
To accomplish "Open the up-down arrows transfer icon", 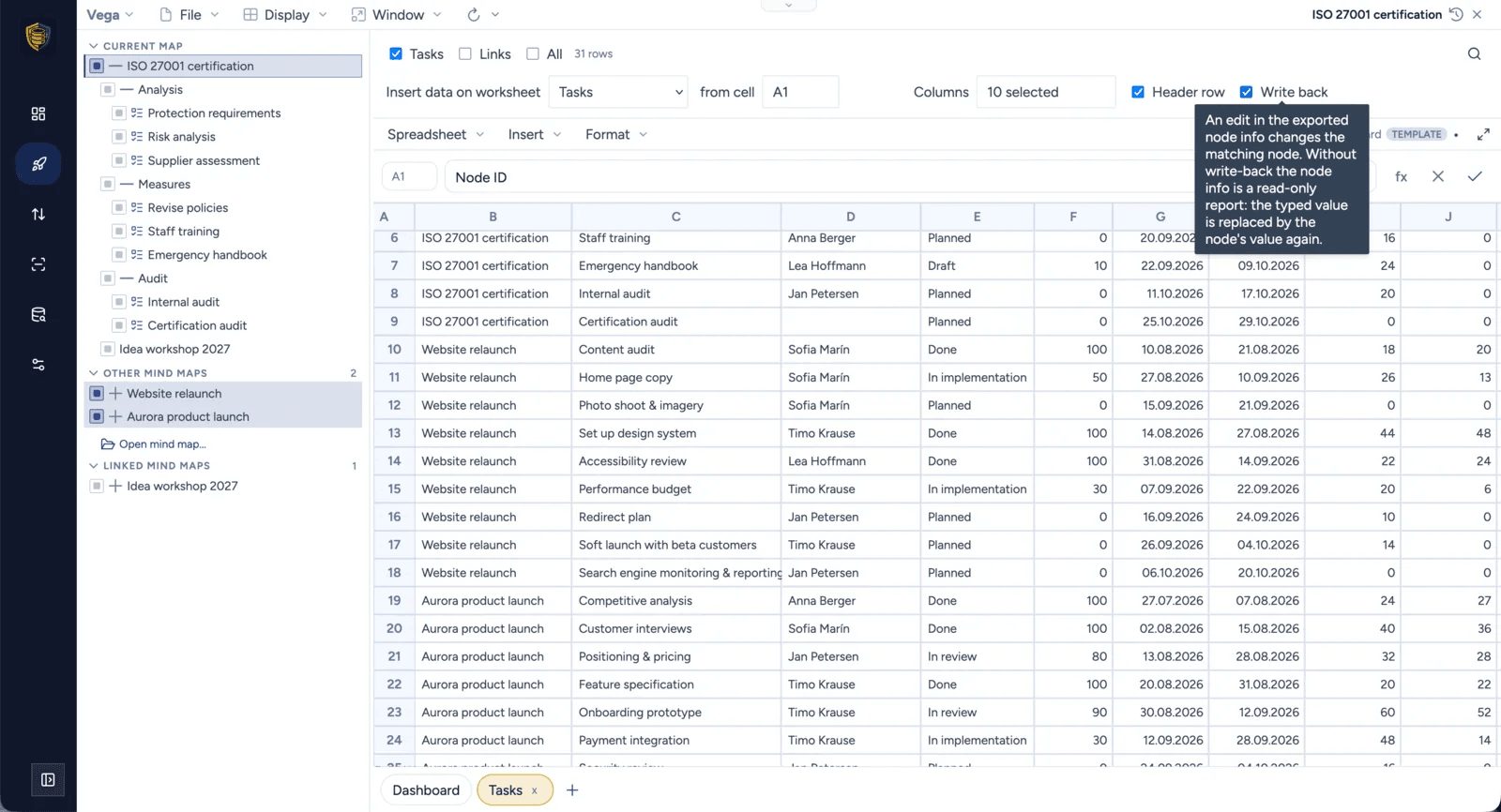I will (38, 214).
